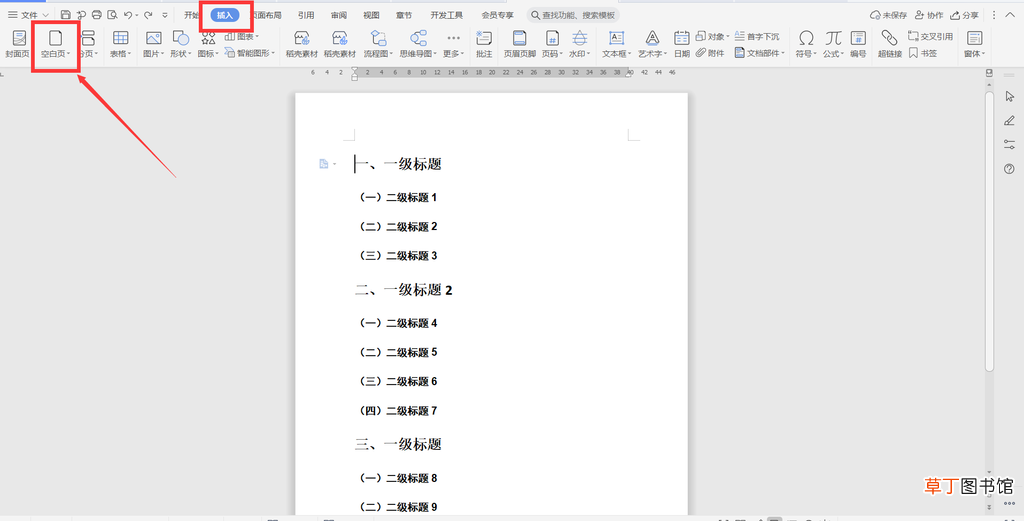Insert the date with 日期
The image size is (1024, 521).
(682, 44)
